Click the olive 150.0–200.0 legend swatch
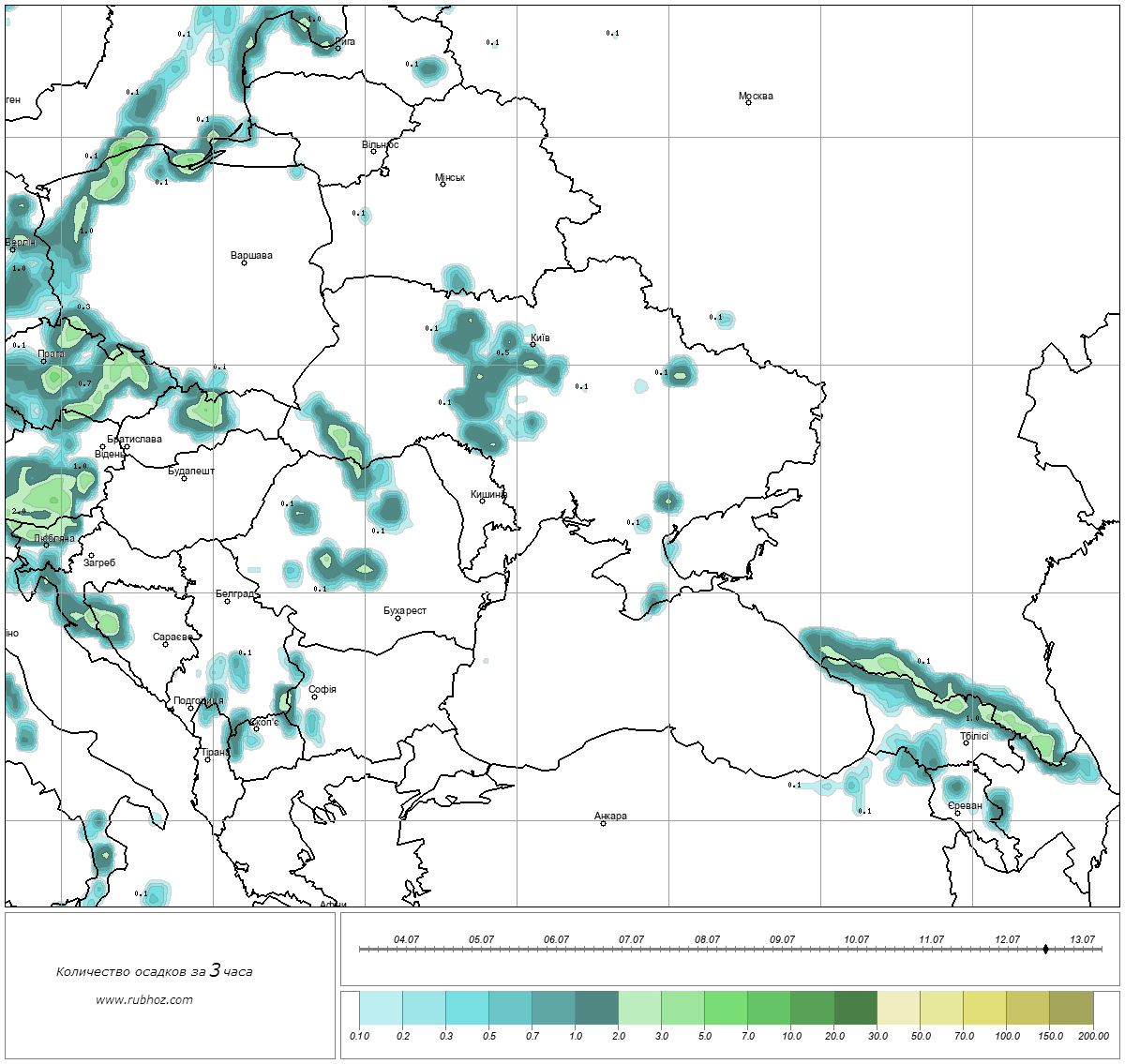The width and height of the screenshot is (1125, 1064). coord(1071,1010)
